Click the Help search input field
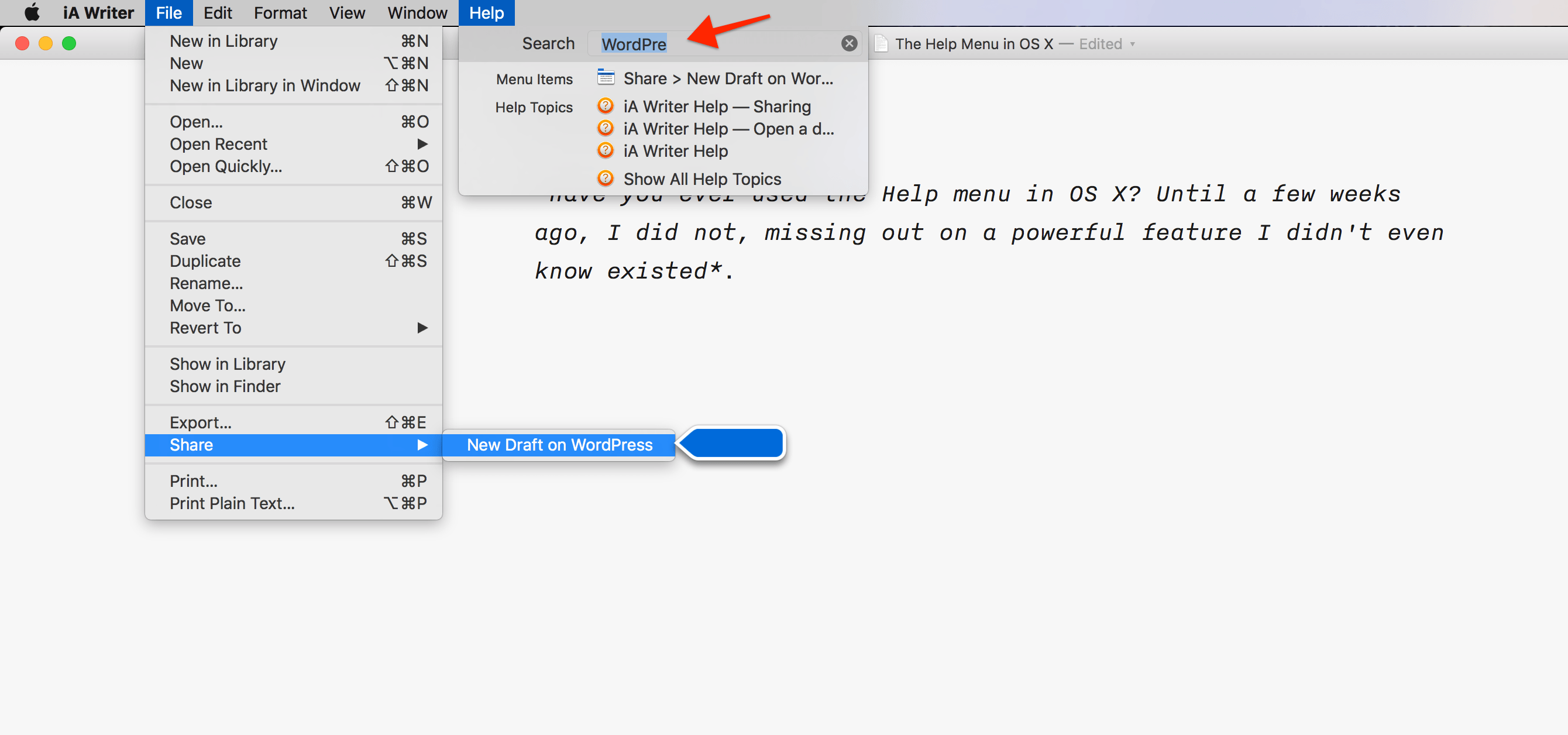 [x=724, y=43]
